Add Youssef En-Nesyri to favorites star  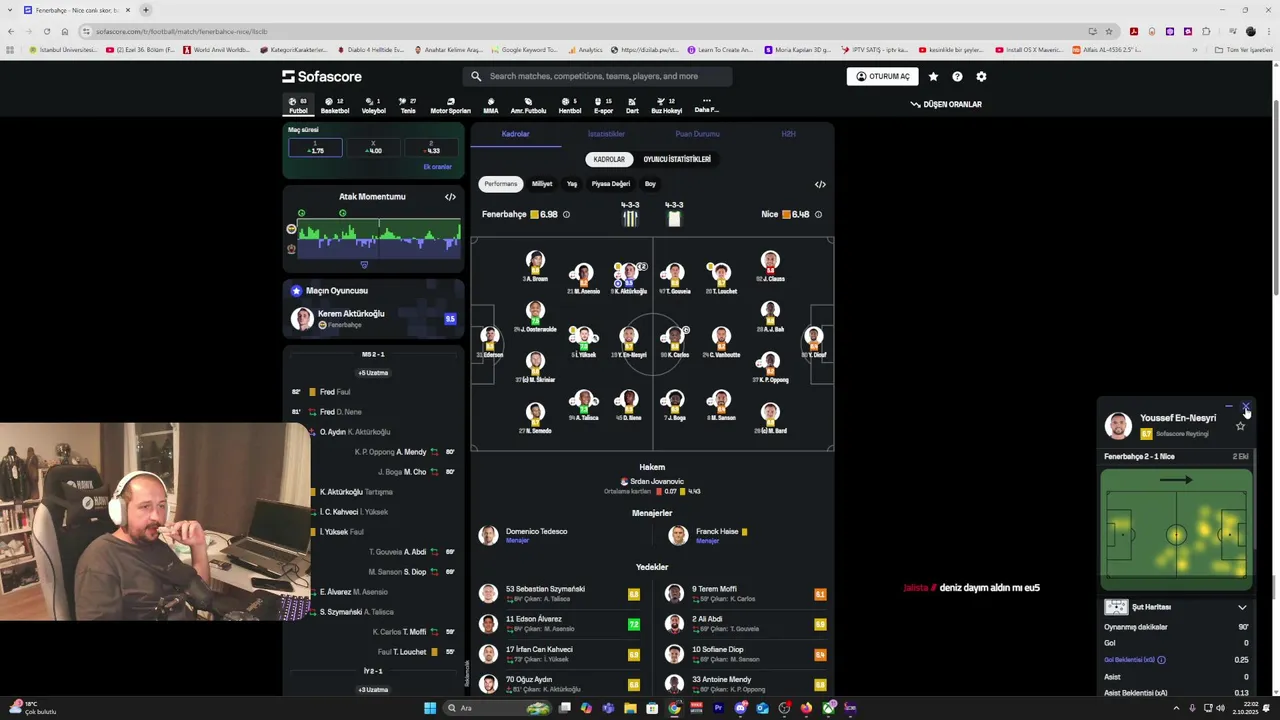click(1240, 426)
